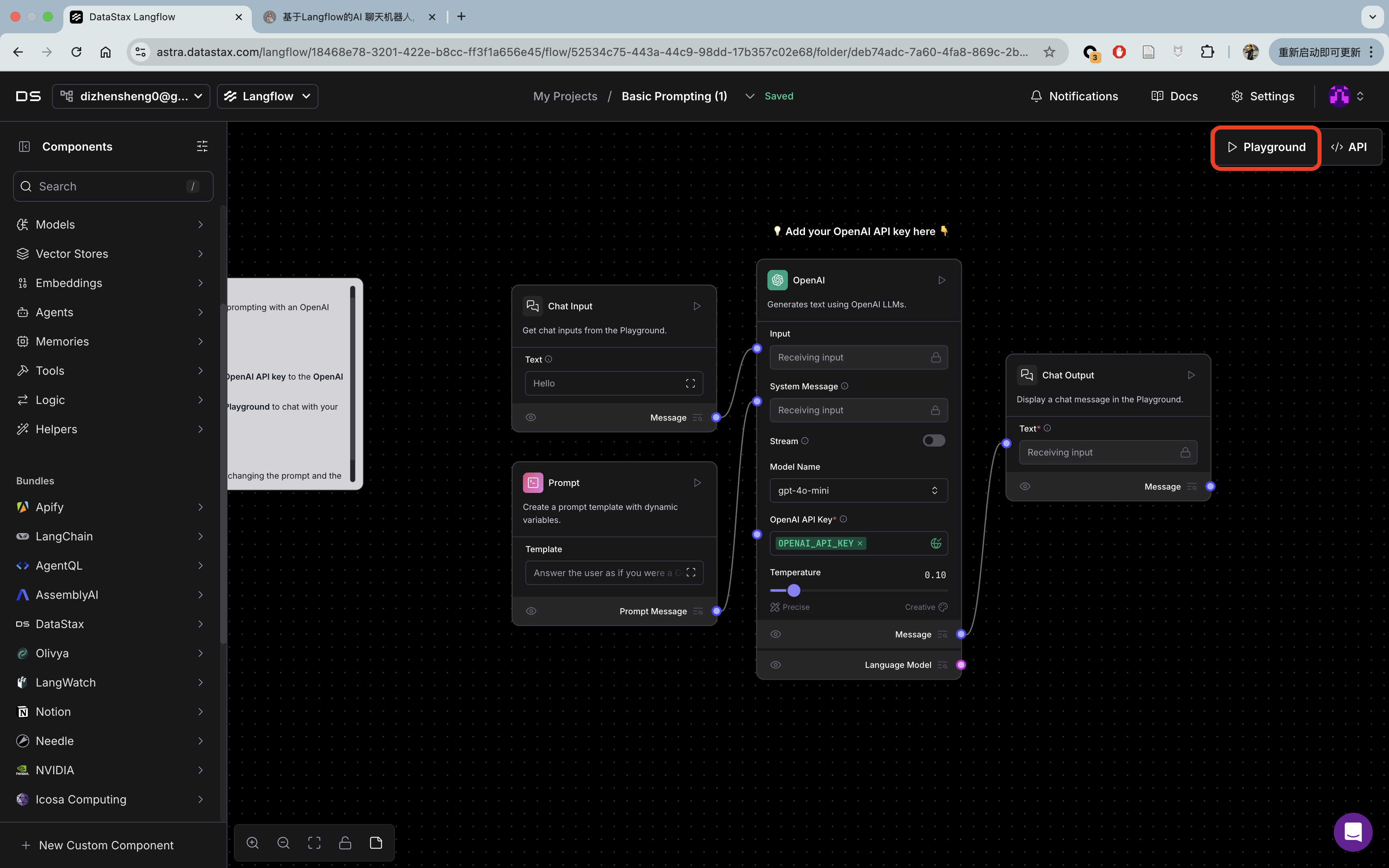Inspect the Language Model output icon

pos(942,665)
